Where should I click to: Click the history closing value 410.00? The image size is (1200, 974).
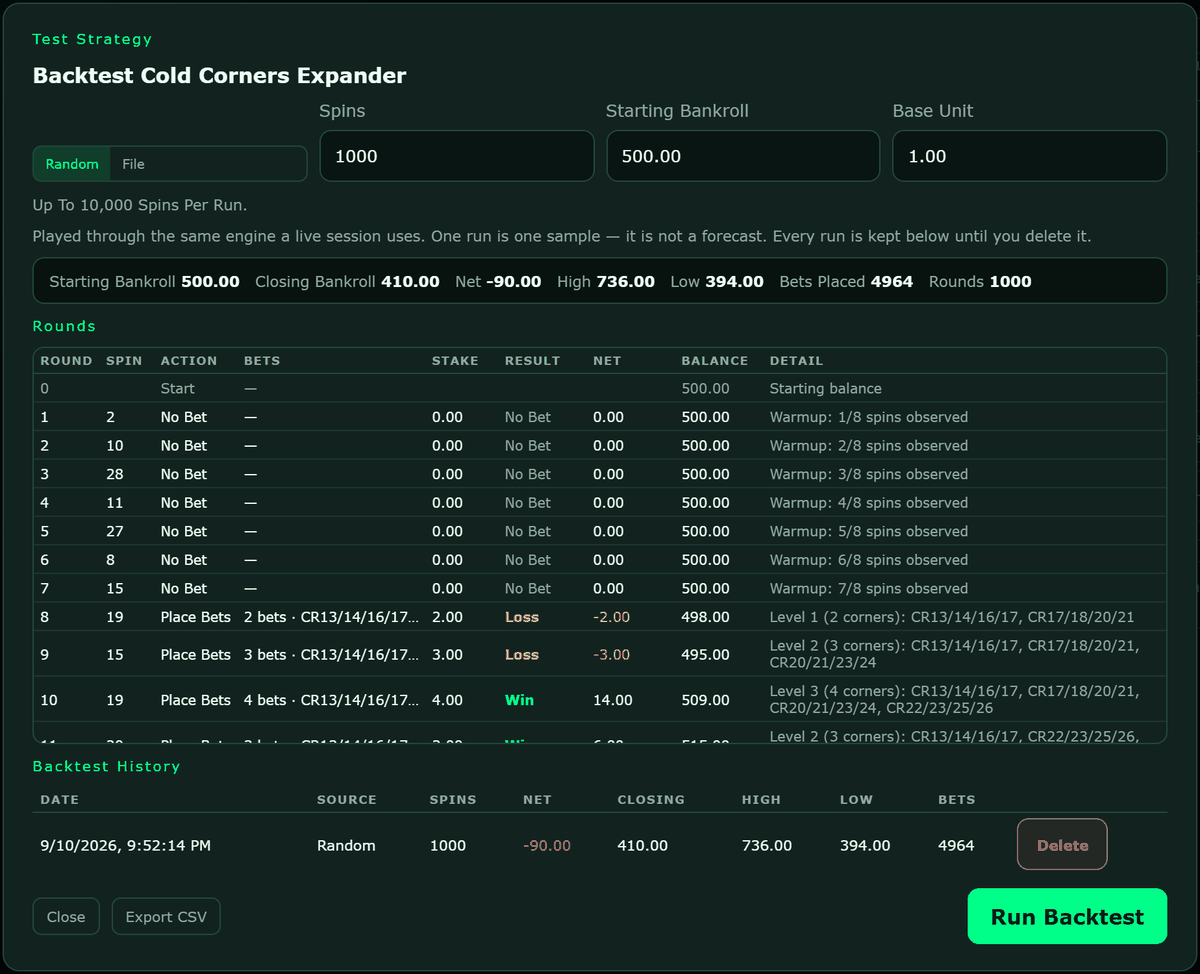[x=643, y=846]
